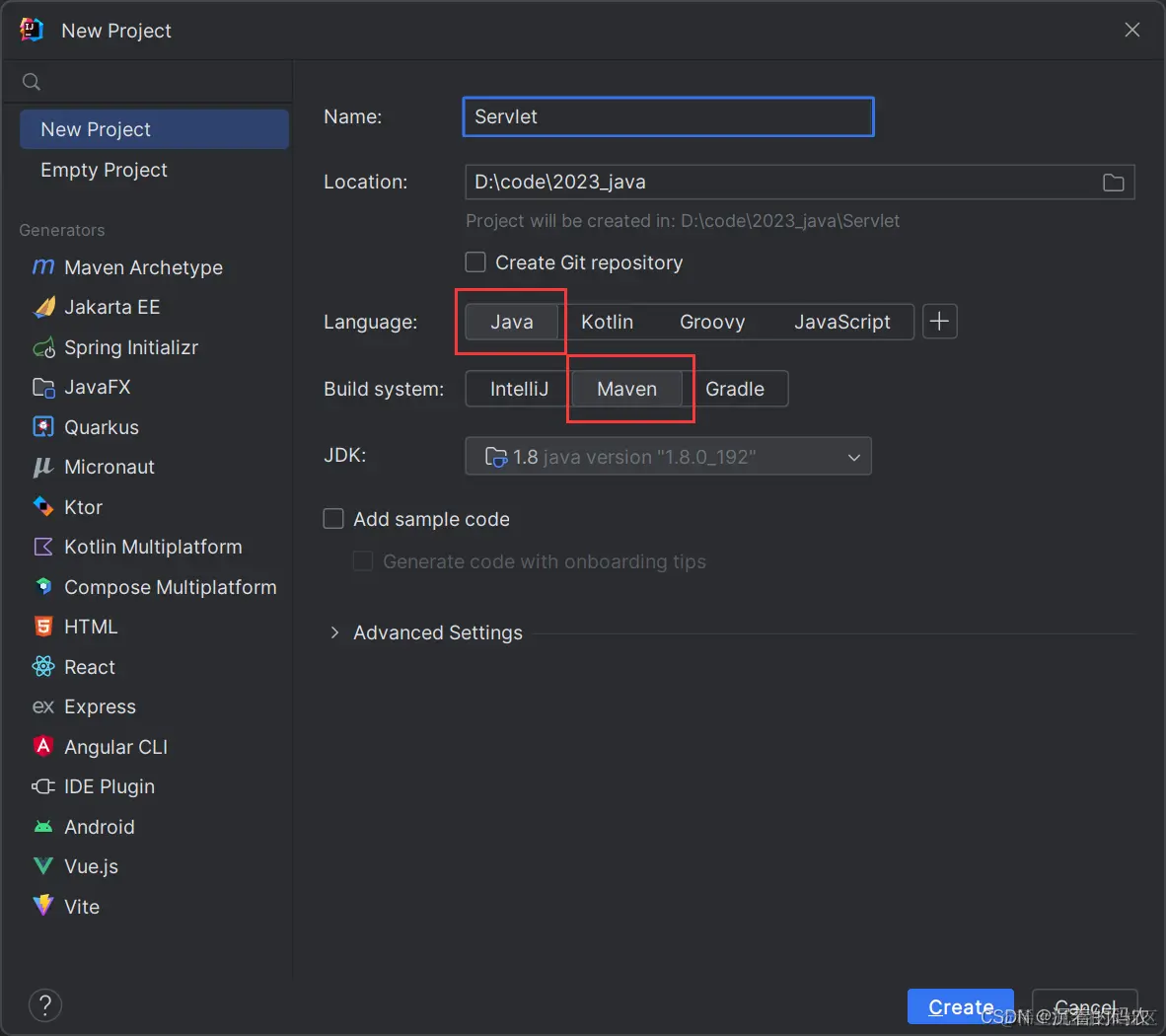Click the IntelliJ IDEA logo icon
1166x1036 pixels.
tap(32, 31)
